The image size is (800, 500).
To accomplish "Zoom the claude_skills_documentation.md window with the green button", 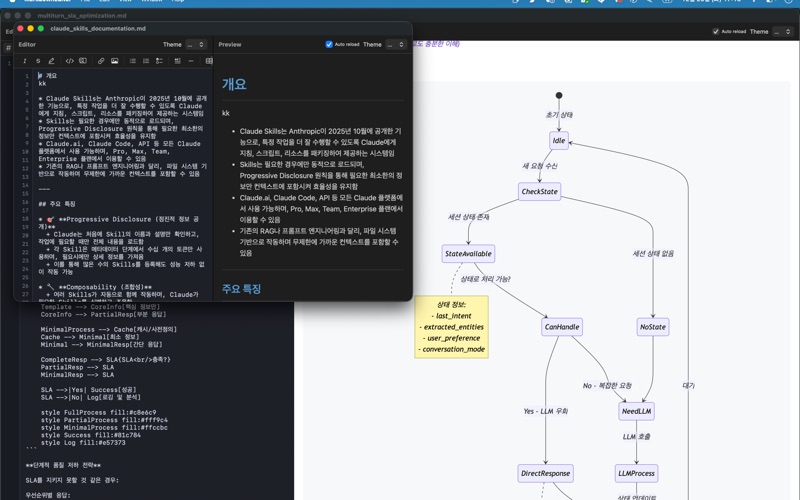I will pos(41,29).
